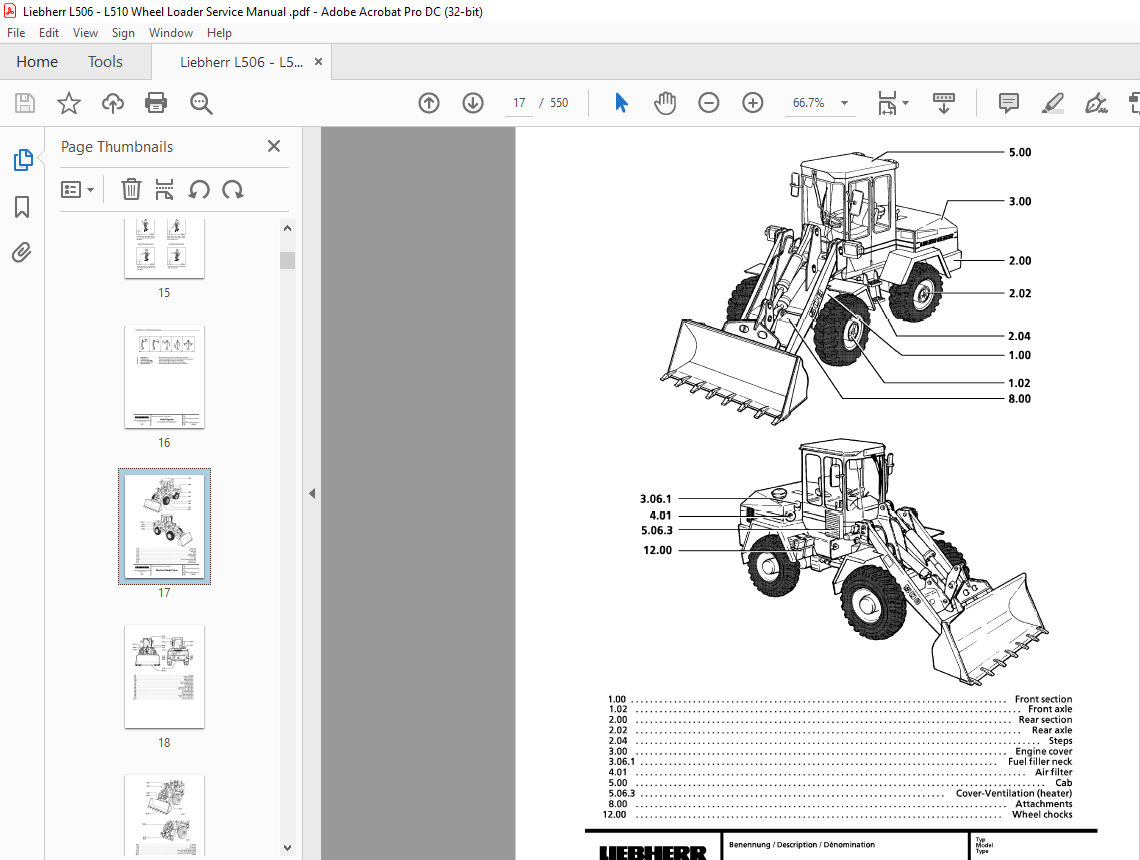
Task: Collapse navigation pane with arrow
Action: (x=312, y=494)
